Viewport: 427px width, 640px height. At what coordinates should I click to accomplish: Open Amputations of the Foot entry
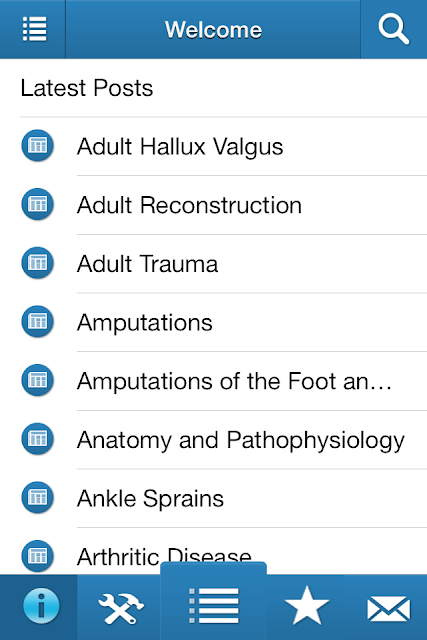pyautogui.click(x=223, y=381)
